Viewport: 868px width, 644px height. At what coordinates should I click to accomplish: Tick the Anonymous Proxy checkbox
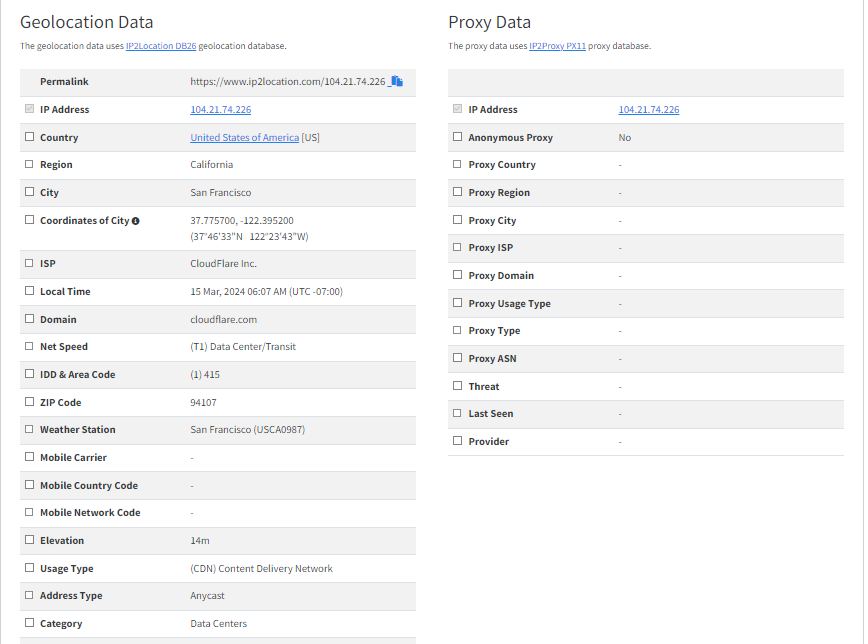[x=457, y=137]
